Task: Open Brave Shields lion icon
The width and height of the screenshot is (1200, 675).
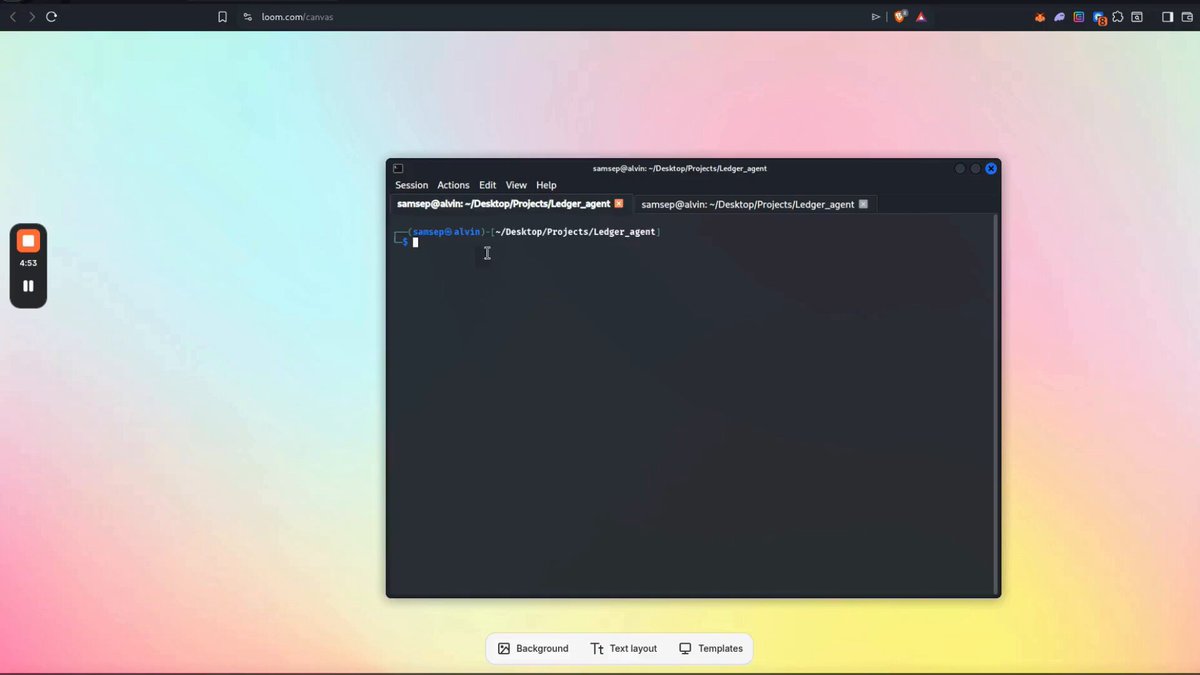Action: coord(900,17)
